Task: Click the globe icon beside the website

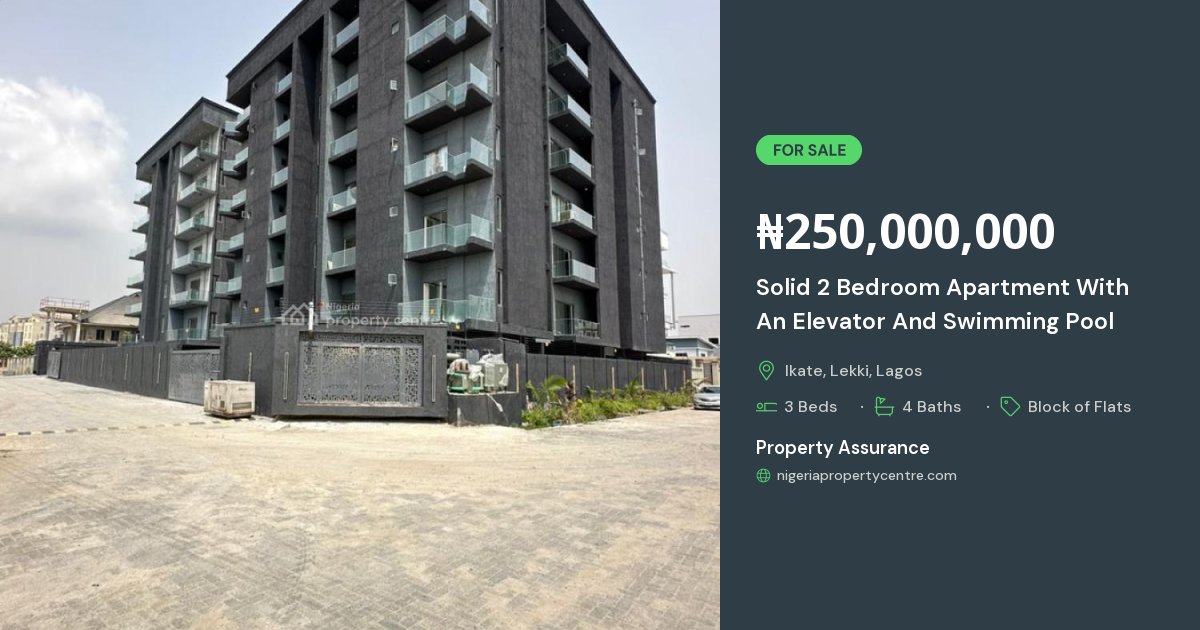Action: (x=763, y=476)
